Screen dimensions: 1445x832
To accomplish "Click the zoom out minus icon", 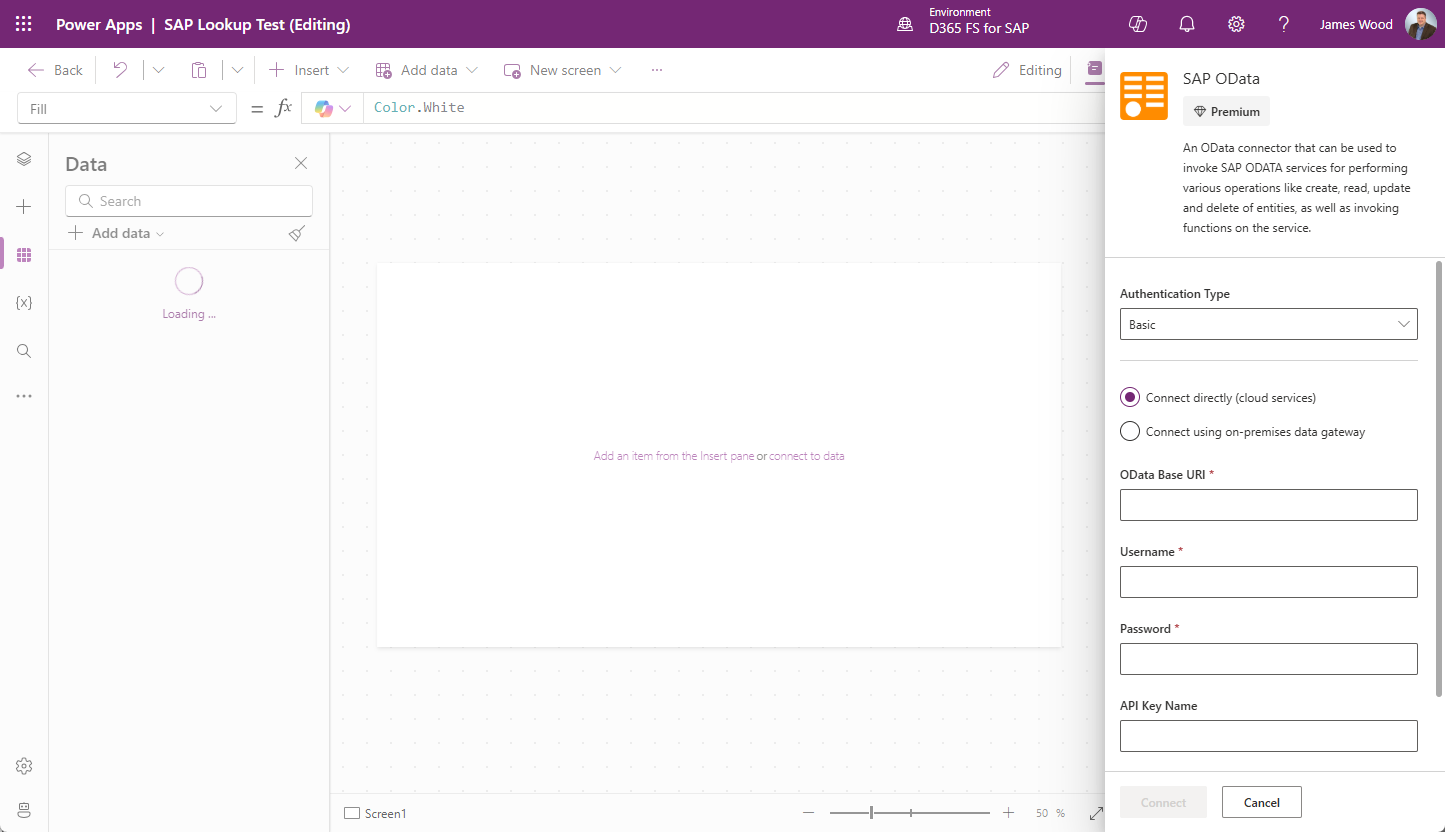I will pos(808,813).
